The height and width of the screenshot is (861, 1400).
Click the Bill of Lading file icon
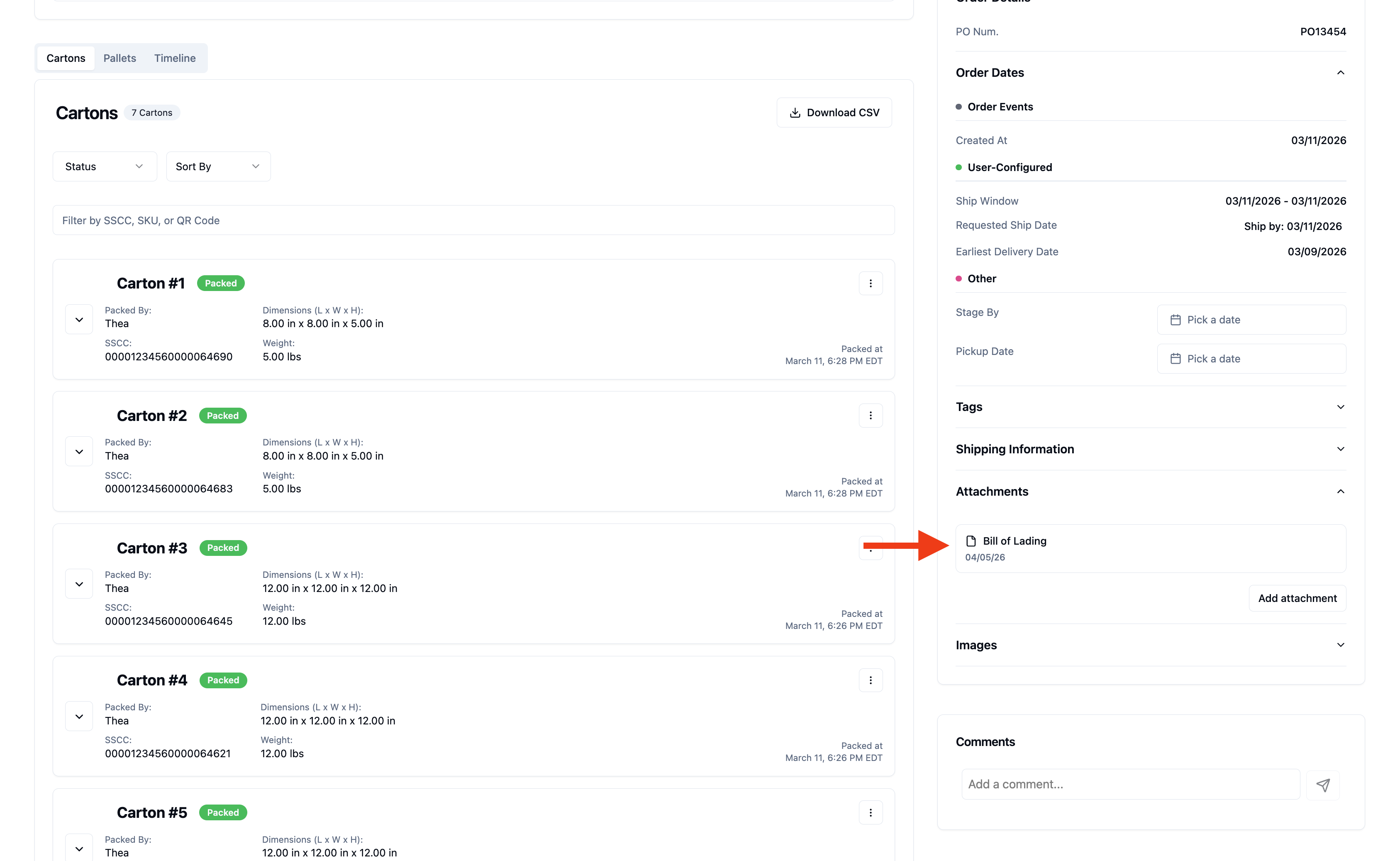[971, 541]
